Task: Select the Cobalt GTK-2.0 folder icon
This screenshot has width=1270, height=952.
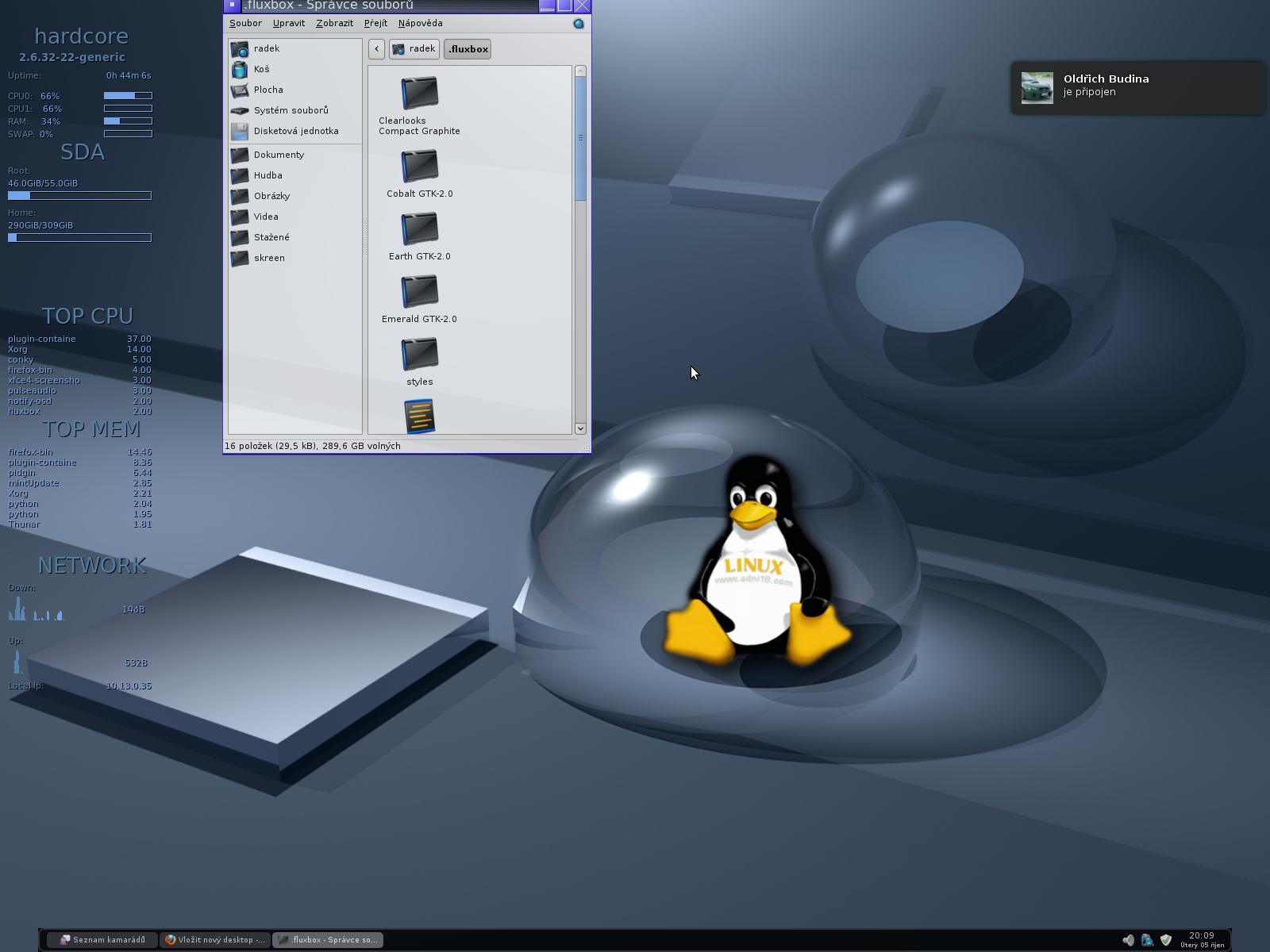Action: coord(419,166)
